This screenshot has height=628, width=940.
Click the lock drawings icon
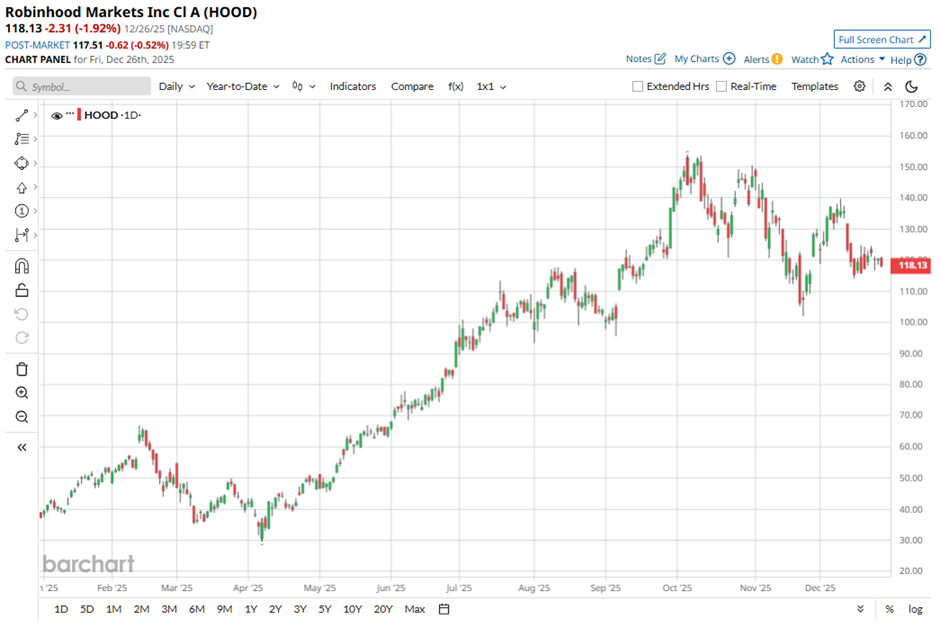pyautogui.click(x=22, y=290)
